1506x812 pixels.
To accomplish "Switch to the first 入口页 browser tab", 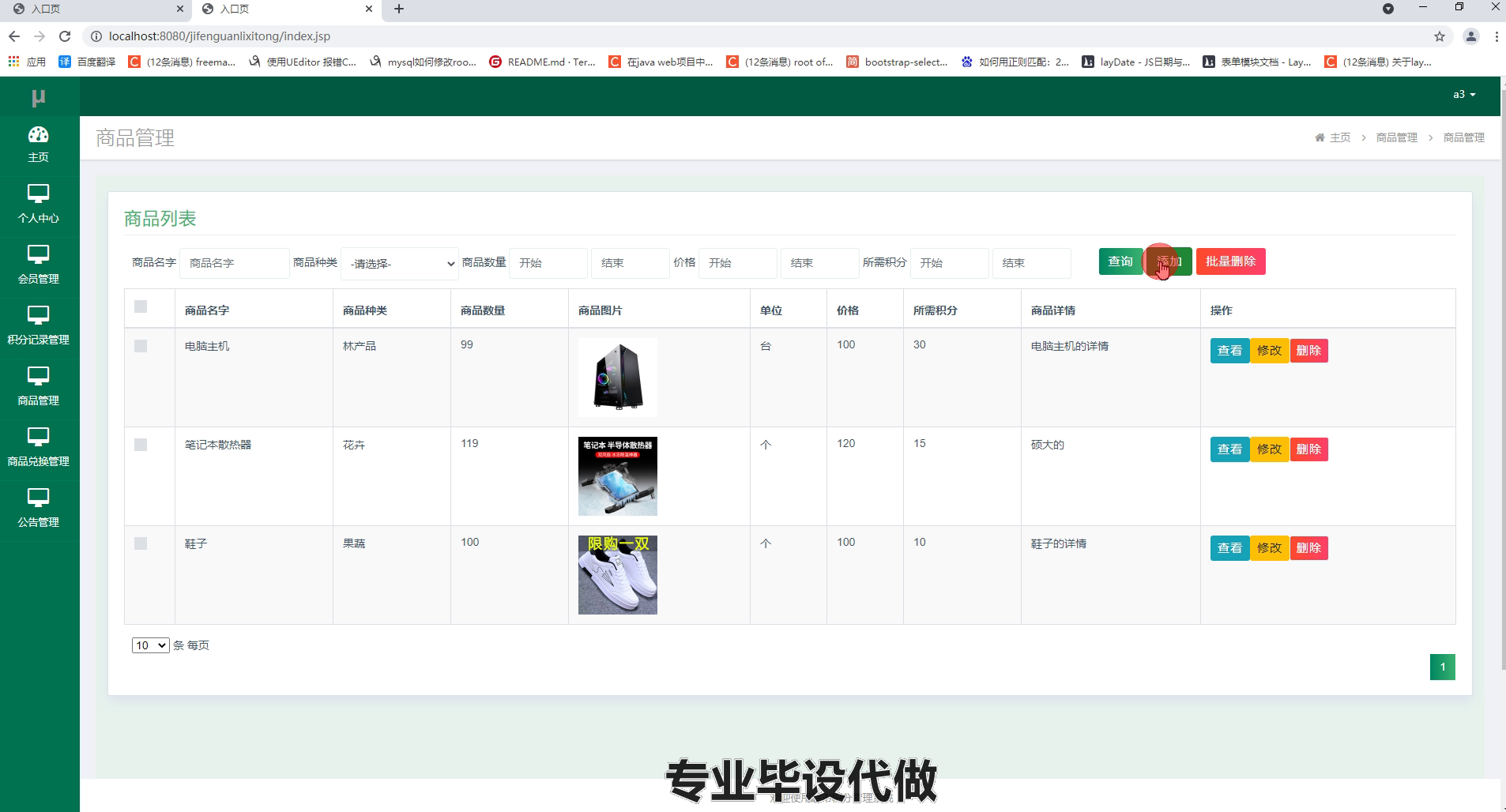I will [95, 9].
